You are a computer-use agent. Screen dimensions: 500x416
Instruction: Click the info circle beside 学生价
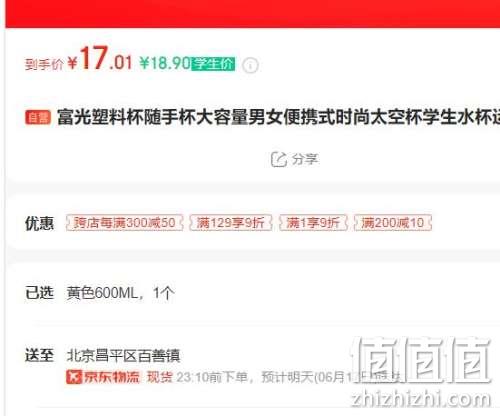click(250, 65)
